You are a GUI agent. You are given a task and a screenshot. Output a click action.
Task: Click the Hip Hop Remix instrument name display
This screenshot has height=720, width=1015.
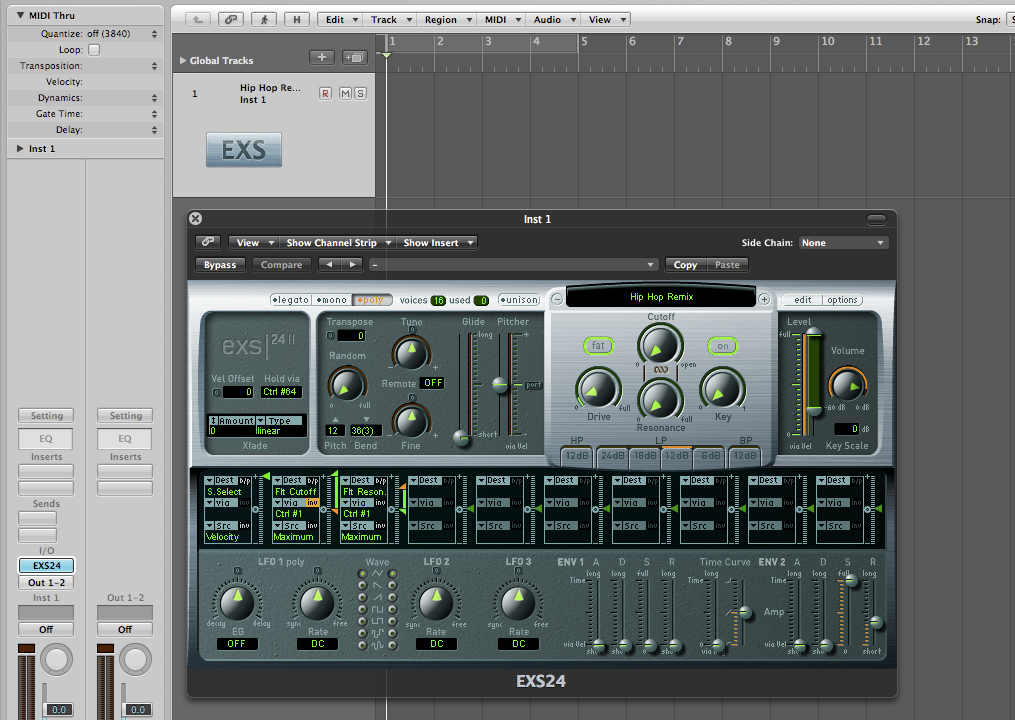[661, 297]
